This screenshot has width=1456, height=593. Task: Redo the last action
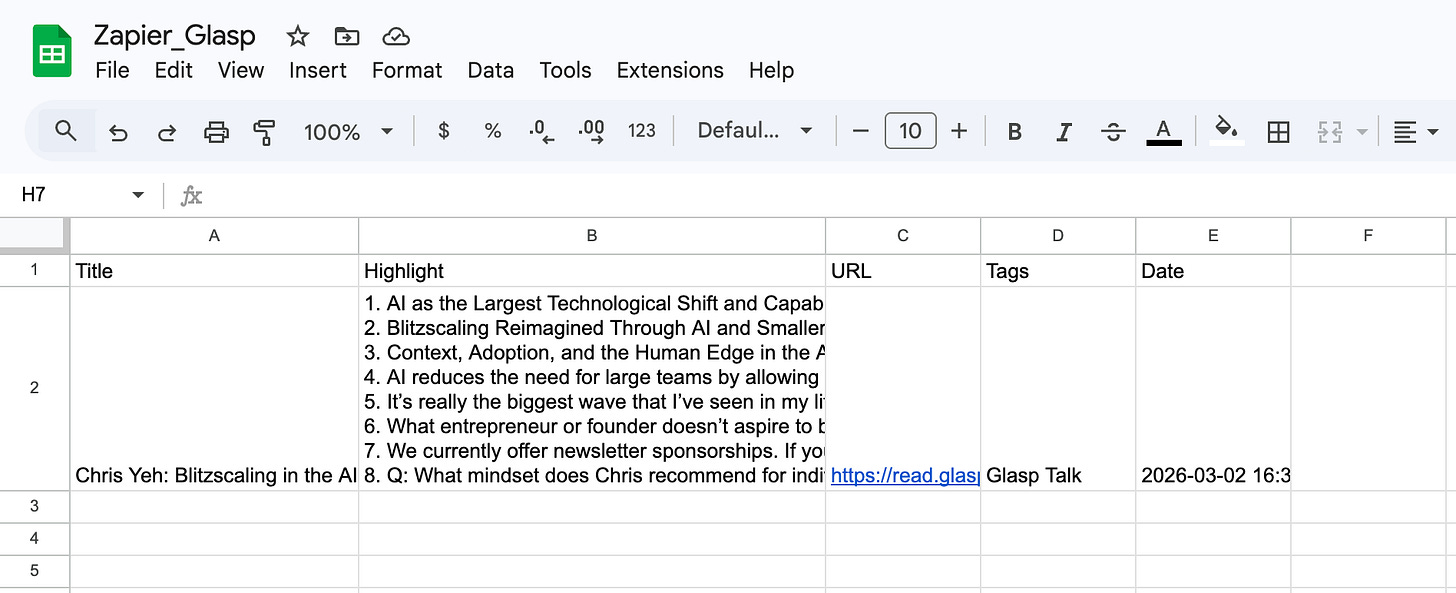(x=167, y=132)
